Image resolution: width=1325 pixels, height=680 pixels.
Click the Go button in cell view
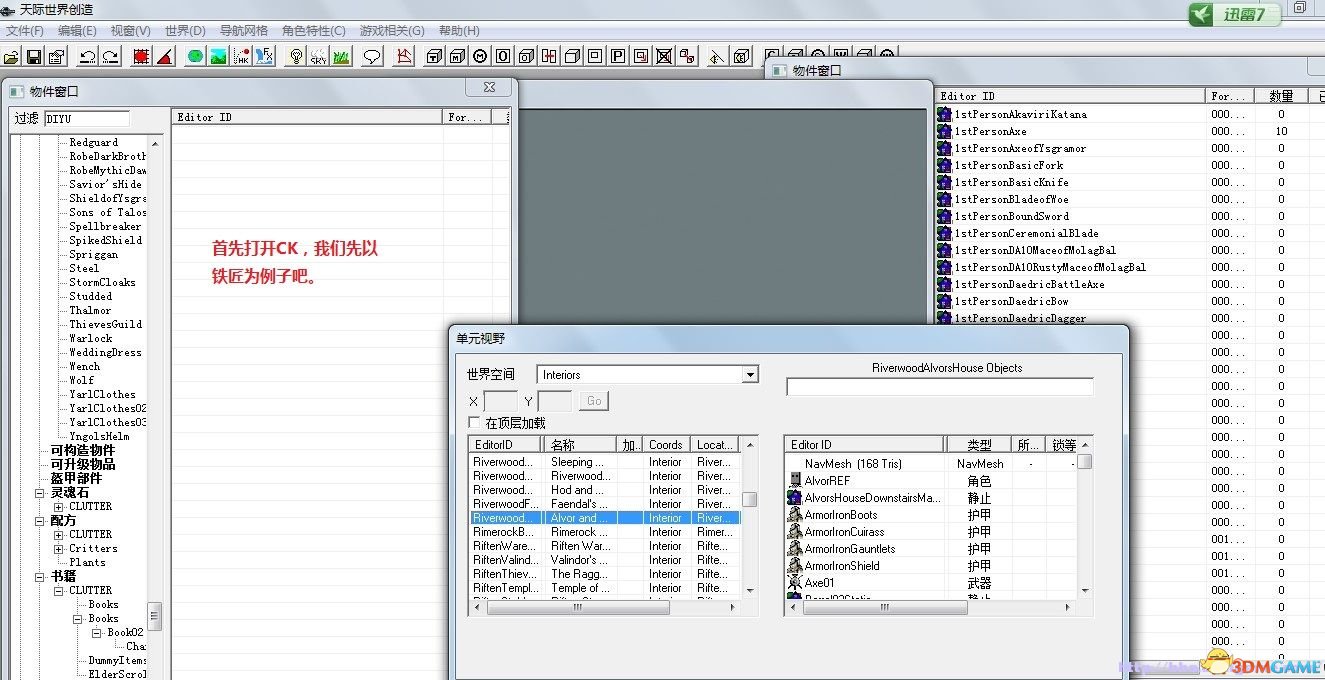[x=594, y=401]
